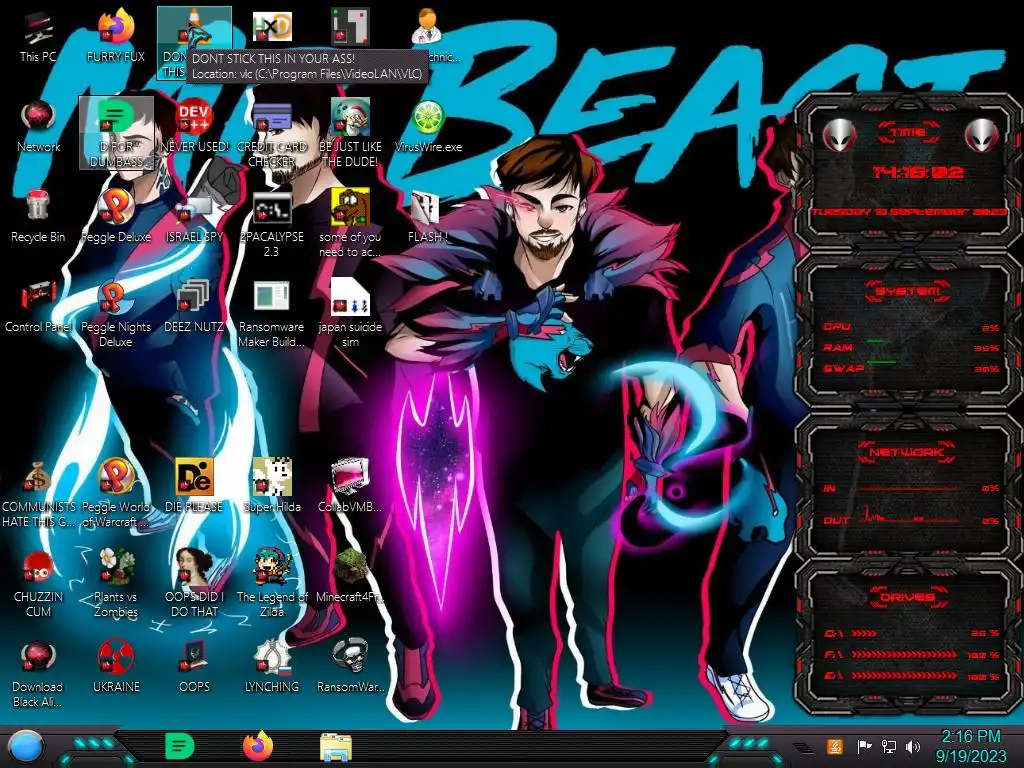The height and width of the screenshot is (768, 1024).
Task: Launch Peggle Nights Deluxe shortcut
Action: tap(116, 313)
